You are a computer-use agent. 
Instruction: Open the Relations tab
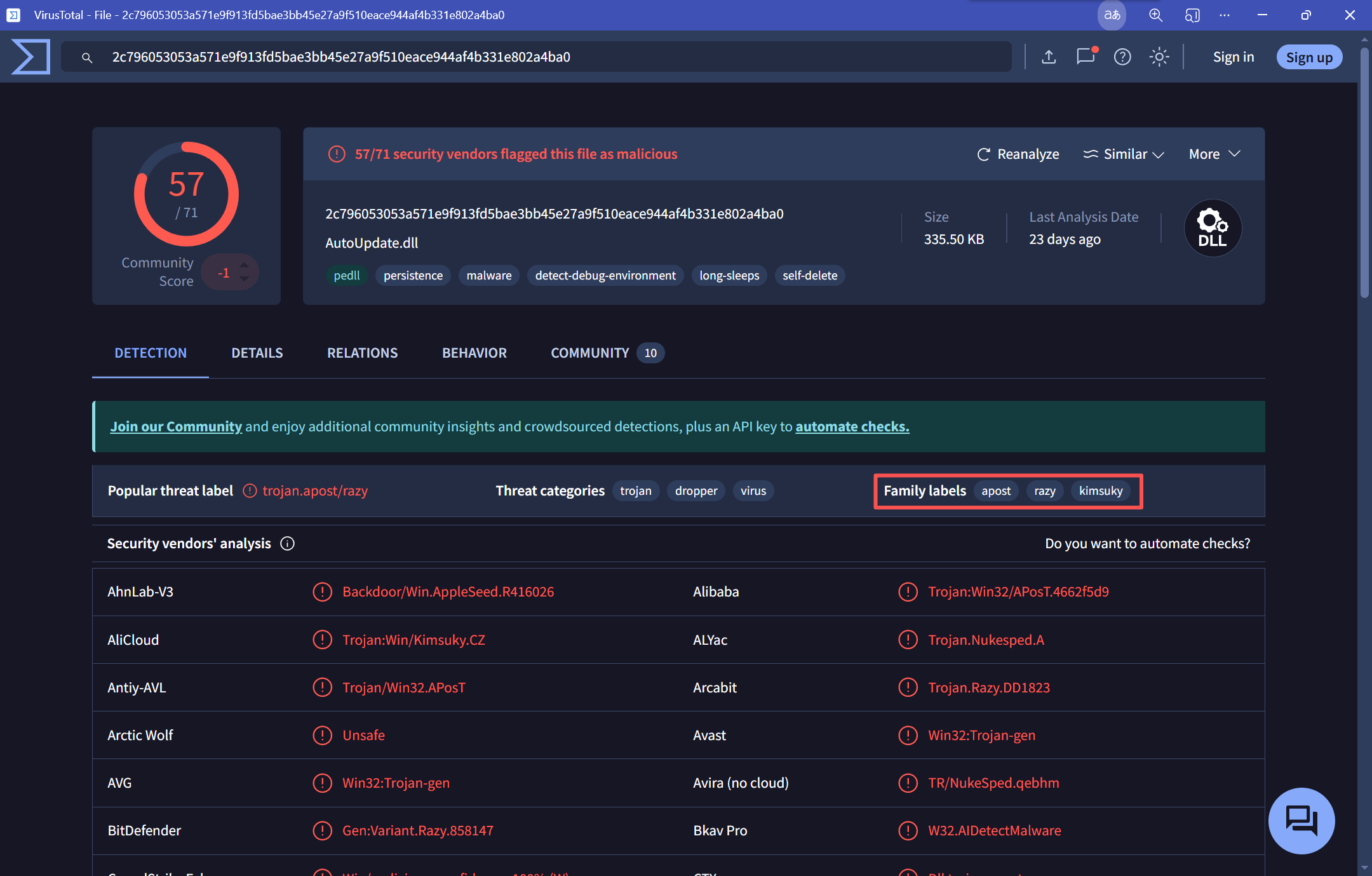(362, 353)
